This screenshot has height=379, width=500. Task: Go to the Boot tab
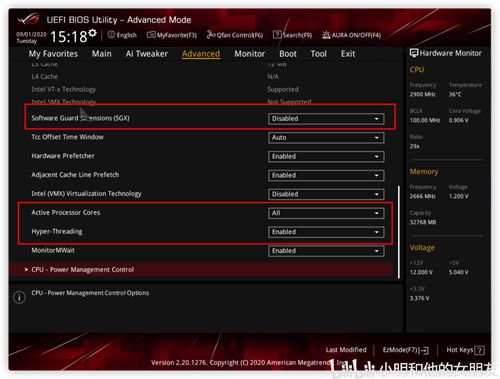(x=288, y=54)
